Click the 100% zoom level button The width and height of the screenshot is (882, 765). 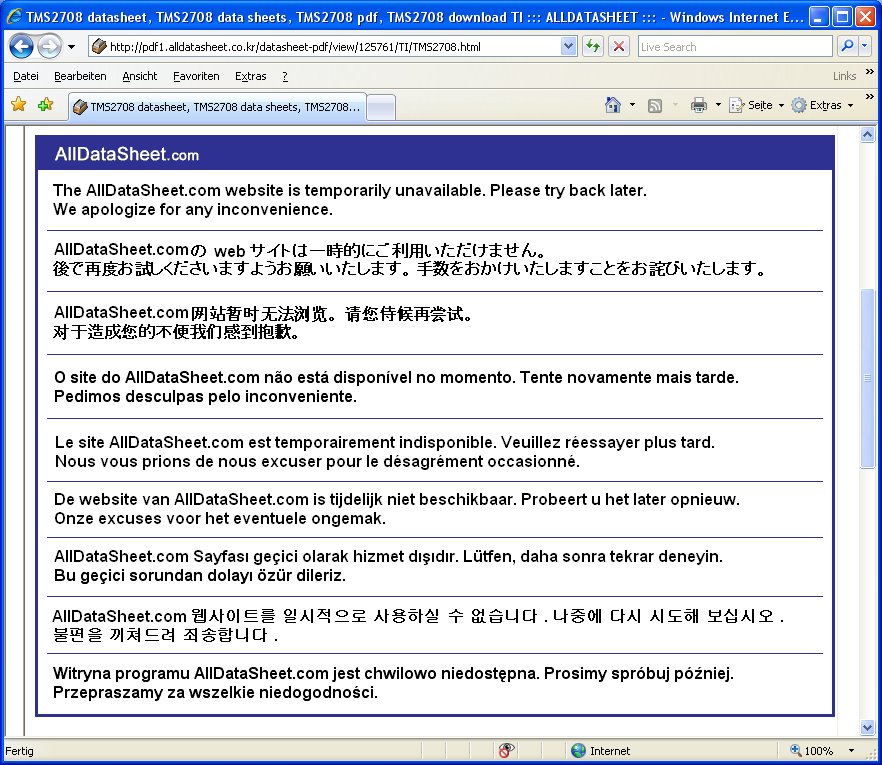[x=812, y=750]
